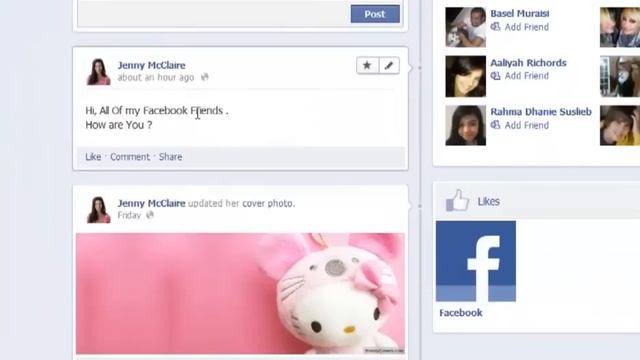This screenshot has width=640, height=360.
Task: Click timeline dot beside the status post
Action: point(420,68)
